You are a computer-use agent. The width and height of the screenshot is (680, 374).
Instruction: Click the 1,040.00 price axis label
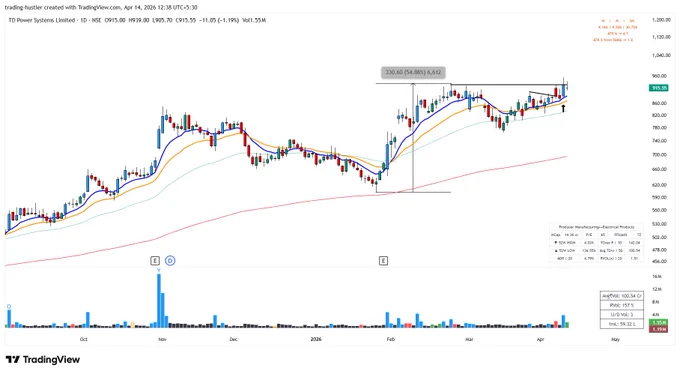pyautogui.click(x=661, y=55)
